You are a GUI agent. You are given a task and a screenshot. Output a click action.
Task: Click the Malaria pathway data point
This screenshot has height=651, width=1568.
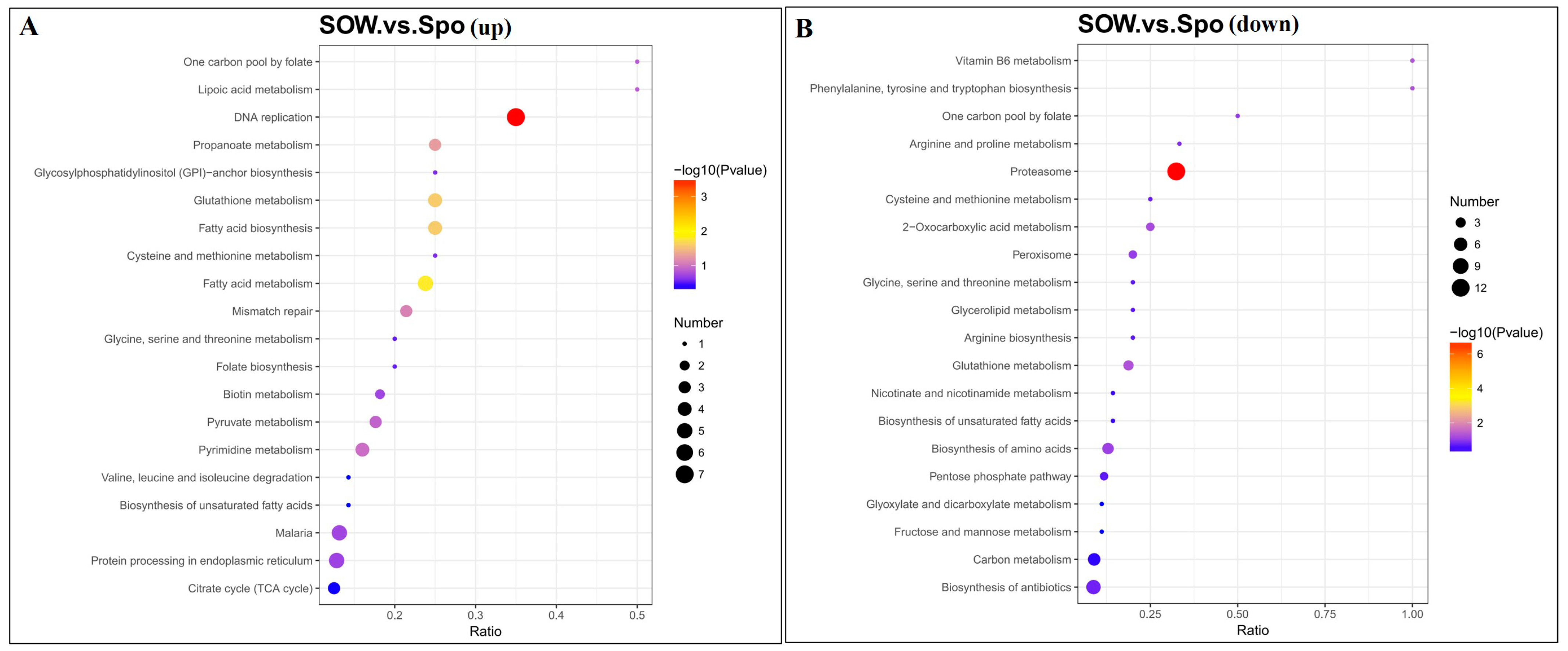pos(339,533)
